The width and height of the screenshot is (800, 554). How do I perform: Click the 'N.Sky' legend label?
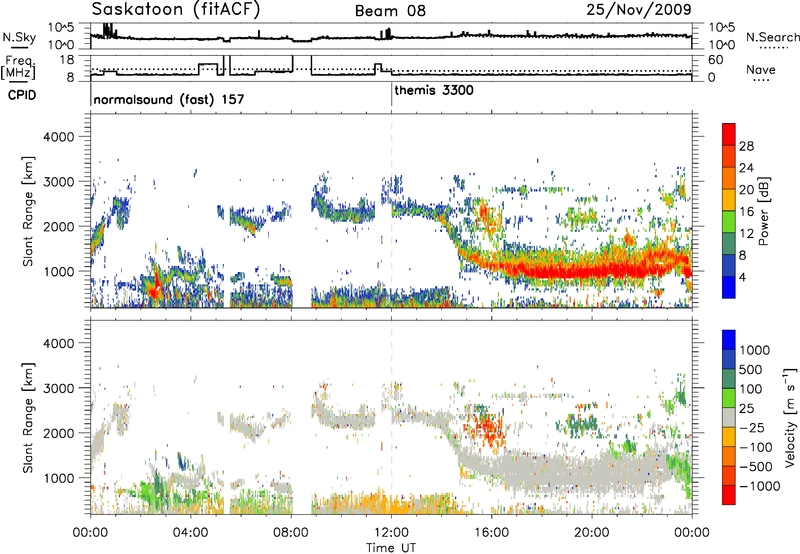pos(19,37)
